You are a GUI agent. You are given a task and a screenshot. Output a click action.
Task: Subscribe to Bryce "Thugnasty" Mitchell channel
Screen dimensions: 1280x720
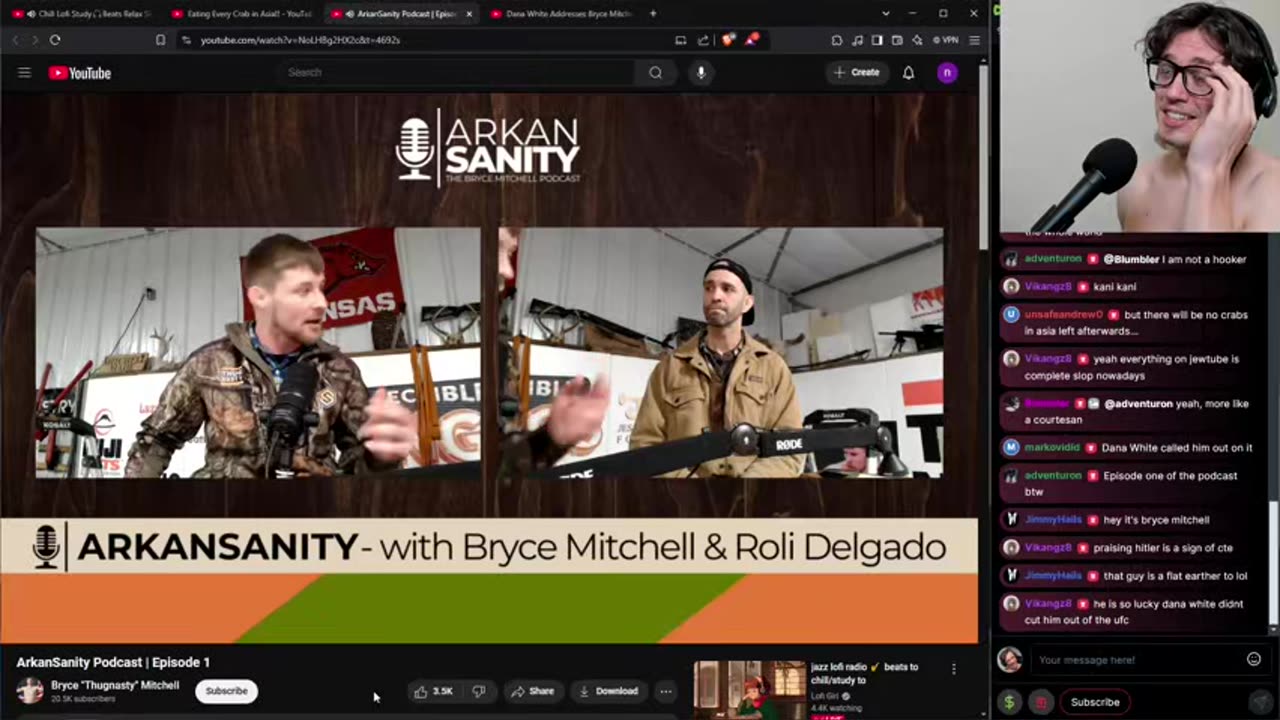[226, 691]
